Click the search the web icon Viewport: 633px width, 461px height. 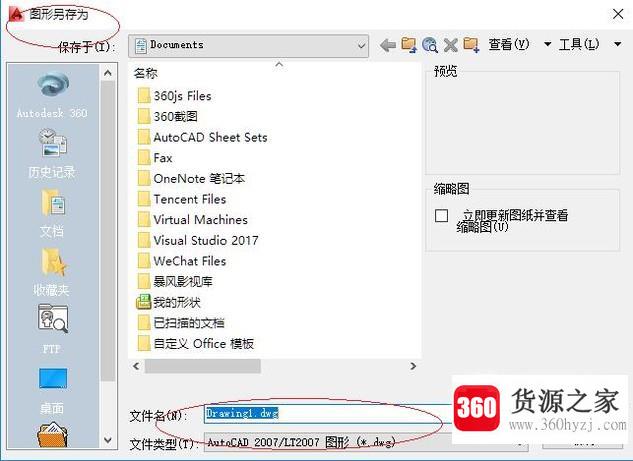(430, 45)
